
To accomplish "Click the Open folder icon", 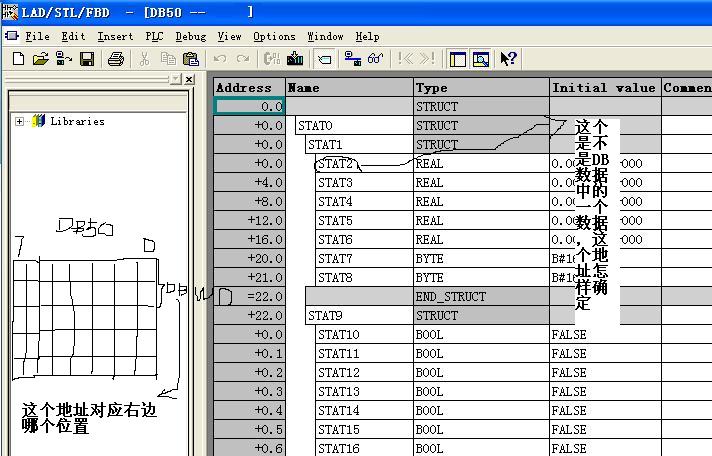I will point(40,59).
